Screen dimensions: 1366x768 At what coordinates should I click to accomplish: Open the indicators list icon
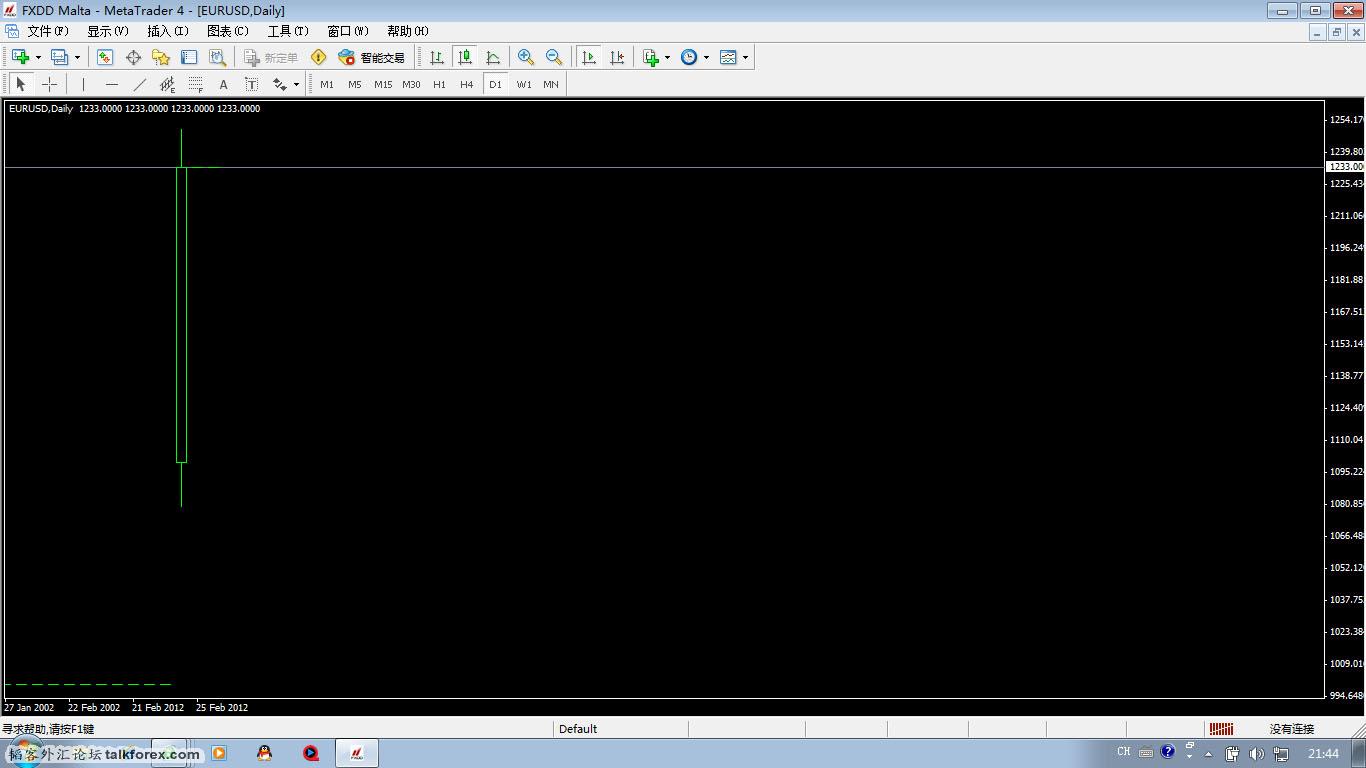[x=651, y=57]
